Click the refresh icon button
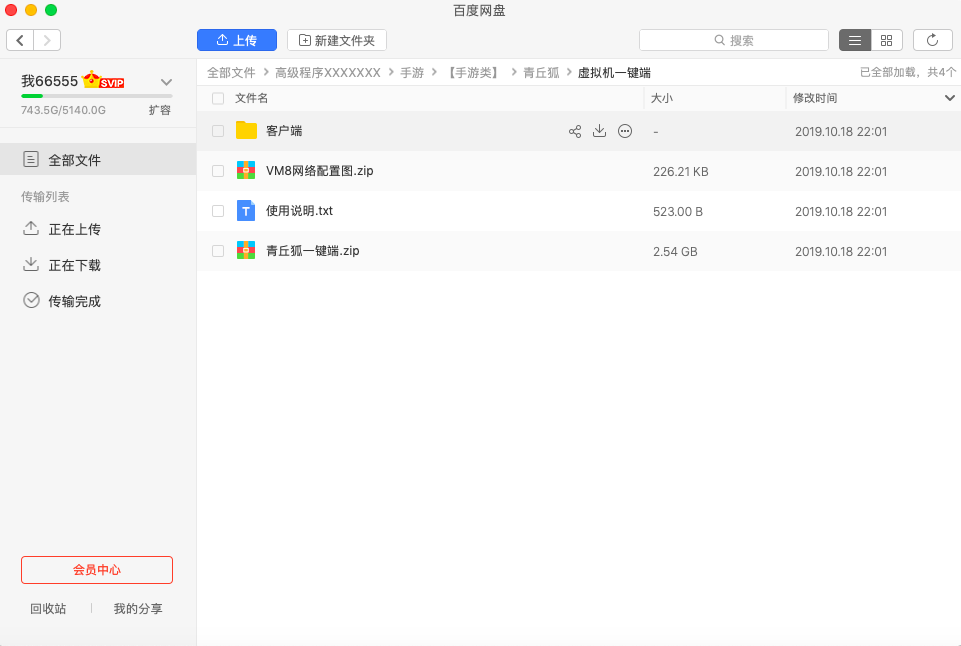Screen dimensions: 961x646 tap(932, 40)
